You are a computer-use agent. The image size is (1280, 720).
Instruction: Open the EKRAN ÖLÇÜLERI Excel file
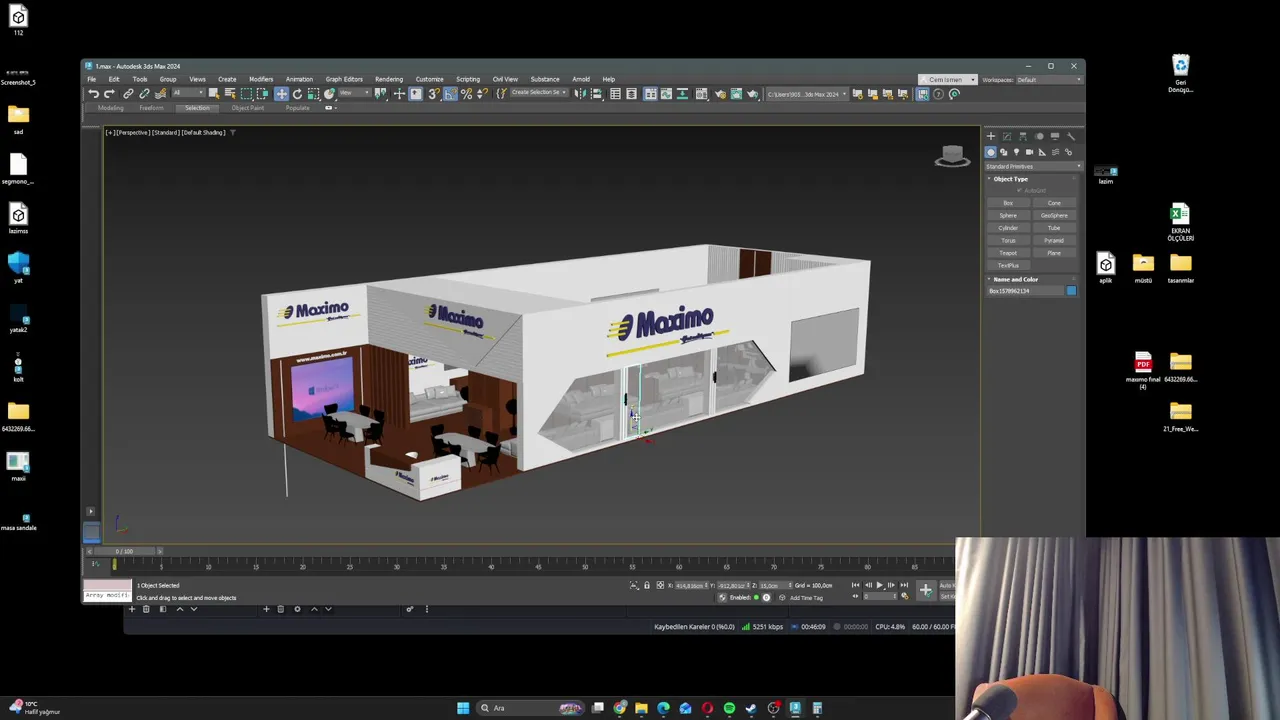tap(1180, 222)
